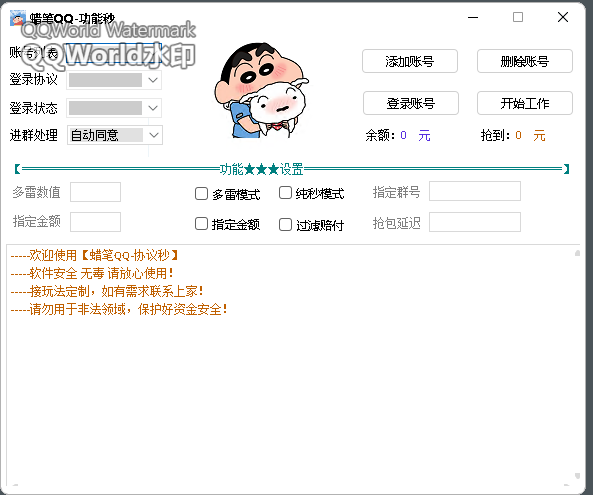Click the 登录账号 button
The width and height of the screenshot is (593, 495).
411,103
